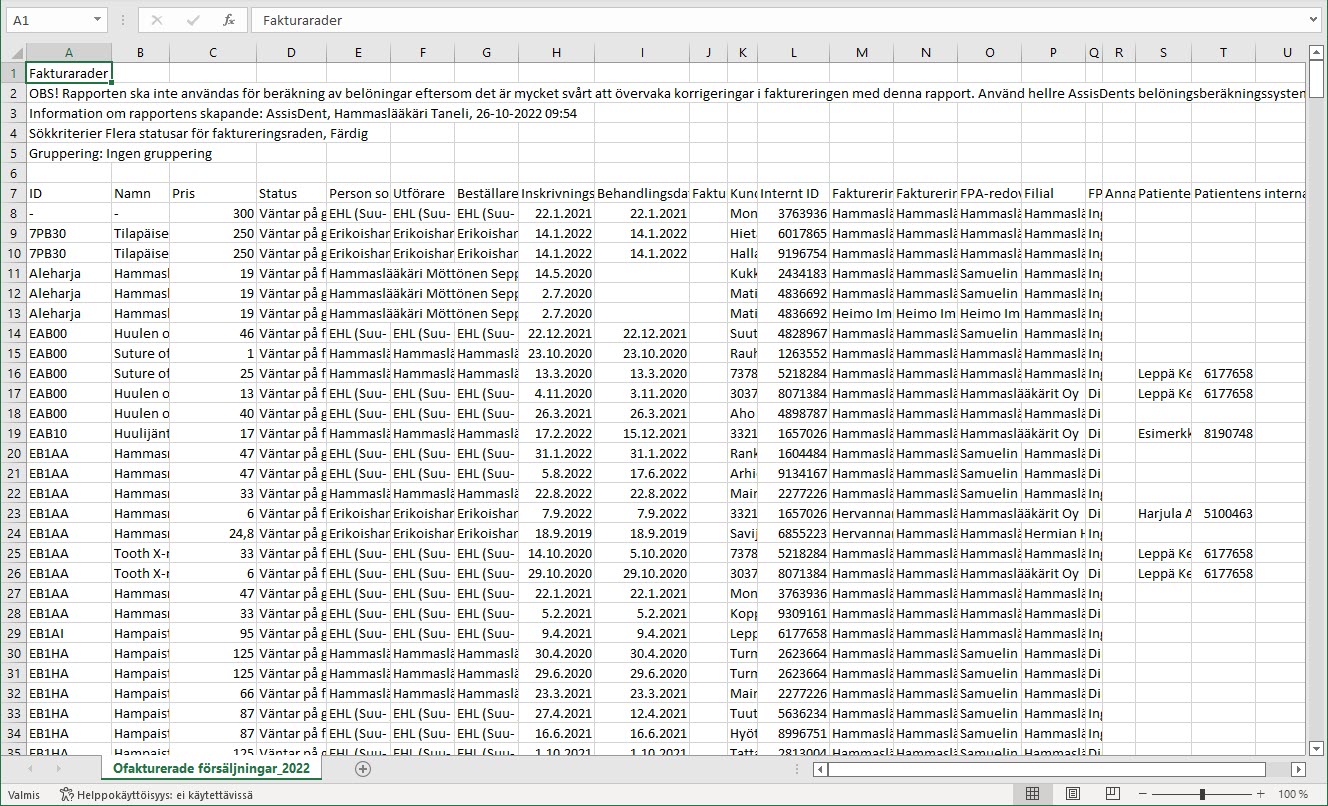Click the accessibility checker icon in status bar
Image resolution: width=1328 pixels, height=806 pixels.
[x=67, y=794]
